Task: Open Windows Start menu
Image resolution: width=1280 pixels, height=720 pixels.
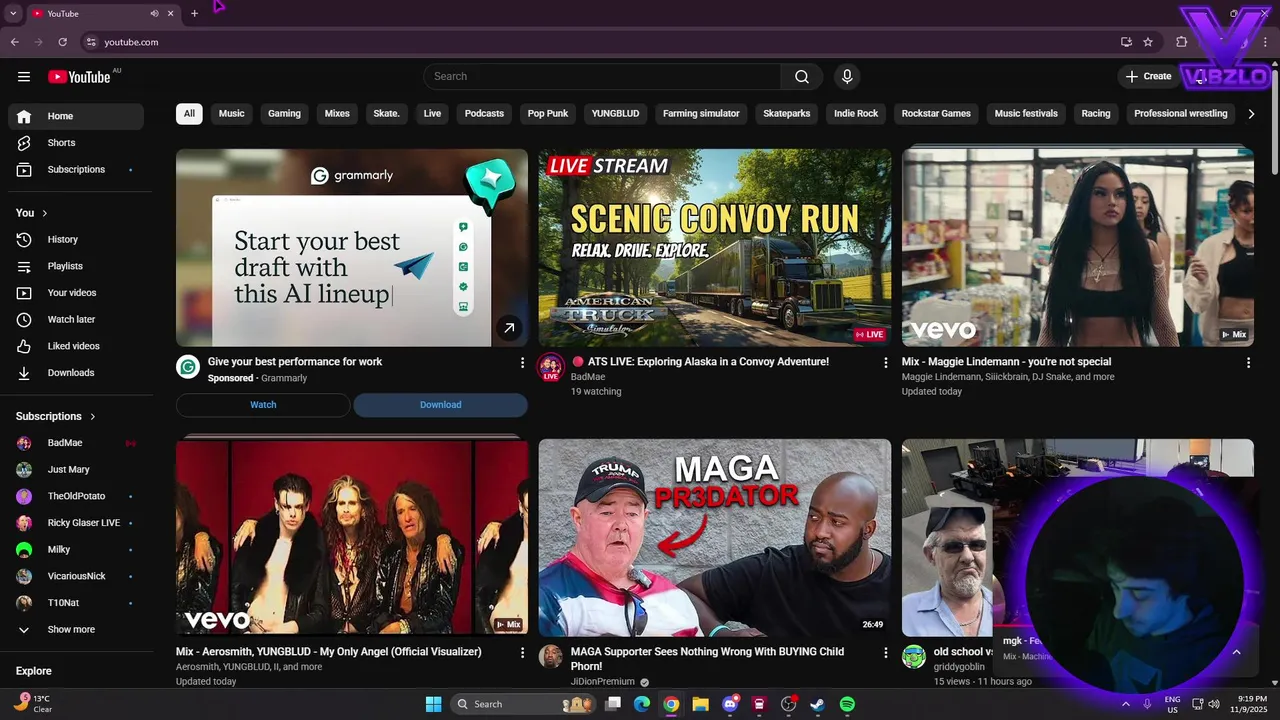Action: (x=433, y=704)
